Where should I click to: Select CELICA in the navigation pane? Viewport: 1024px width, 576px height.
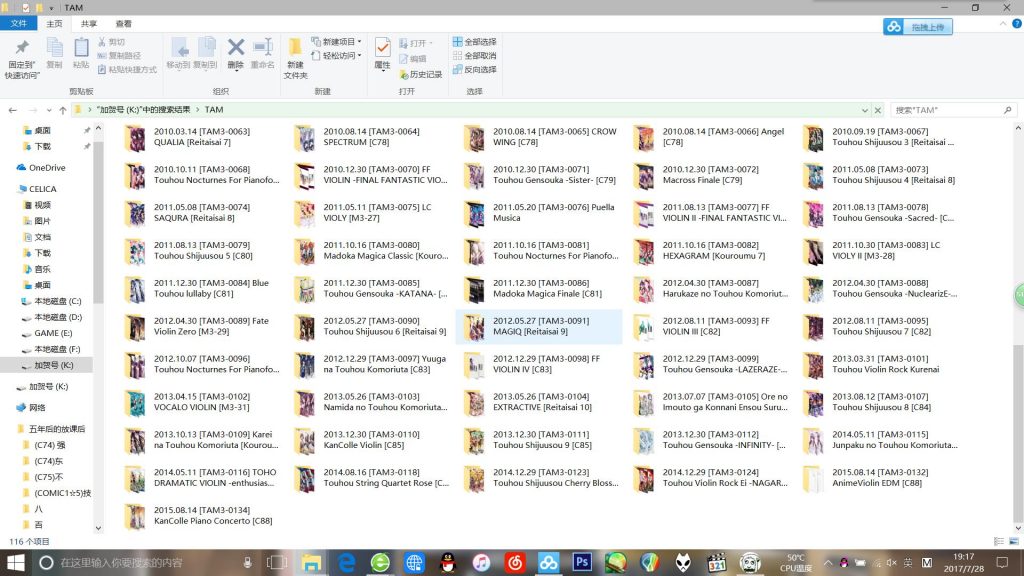(42, 189)
